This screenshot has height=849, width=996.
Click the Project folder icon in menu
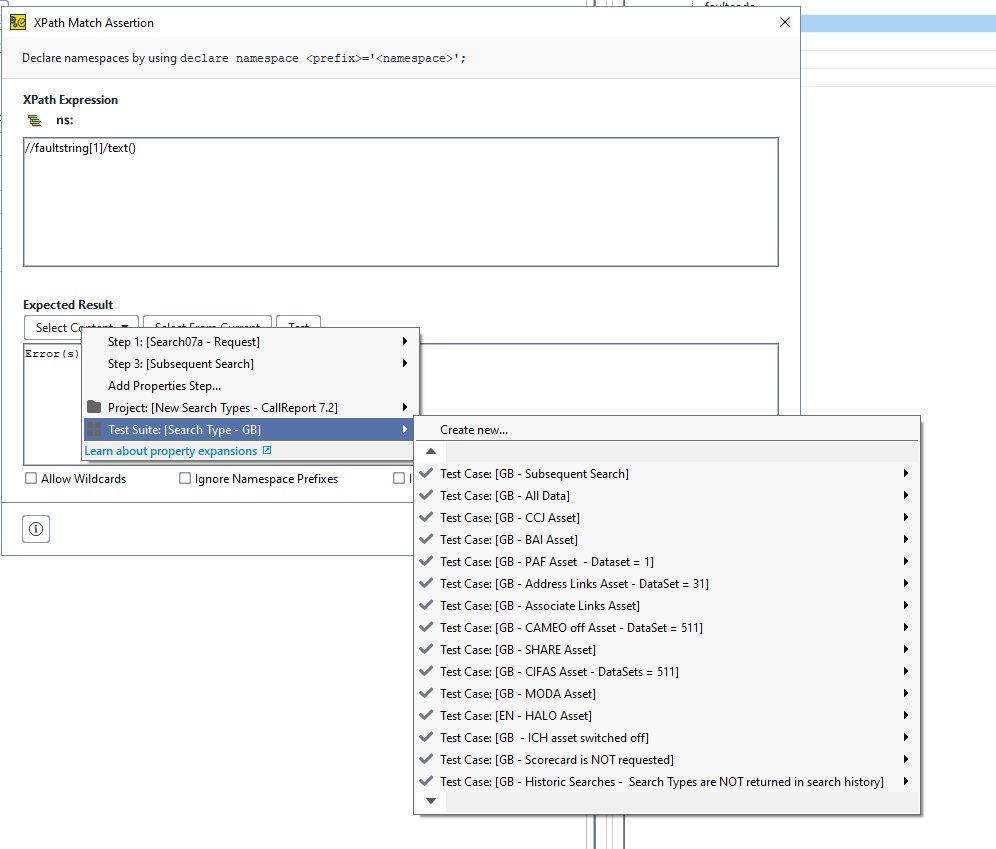[x=94, y=407]
